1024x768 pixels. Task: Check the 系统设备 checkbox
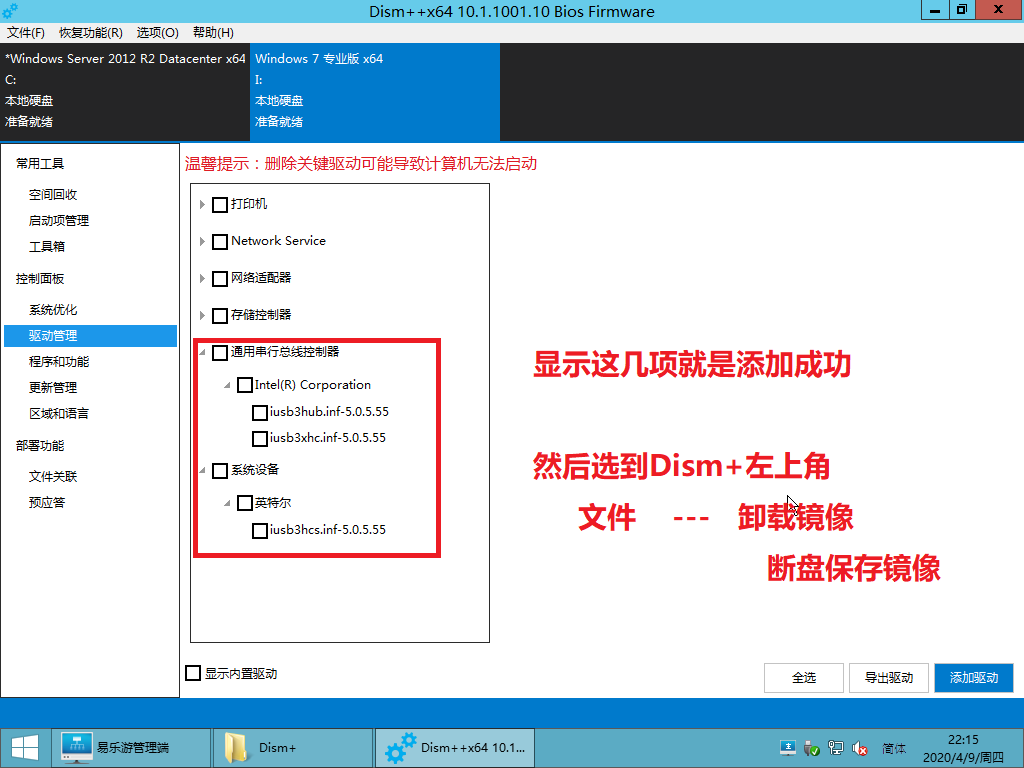tap(220, 470)
